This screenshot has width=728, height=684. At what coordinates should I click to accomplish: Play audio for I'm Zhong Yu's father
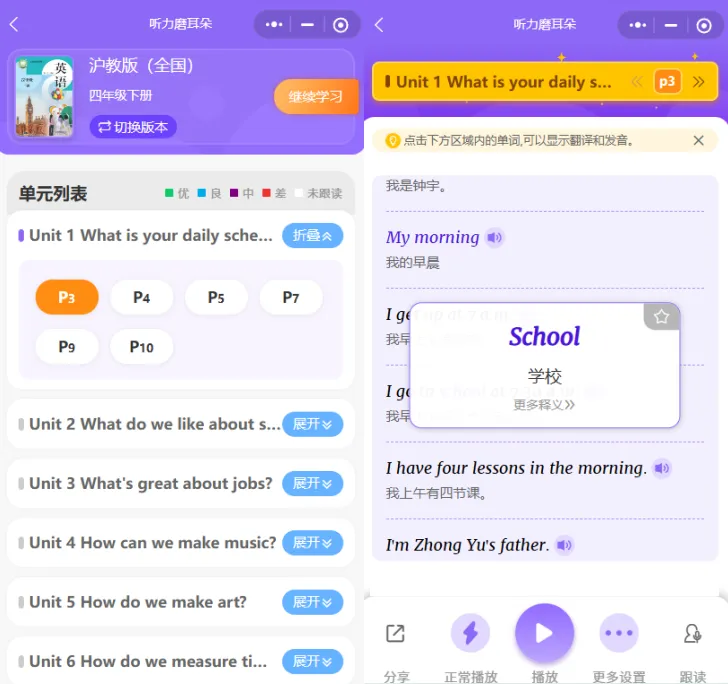[565, 545]
